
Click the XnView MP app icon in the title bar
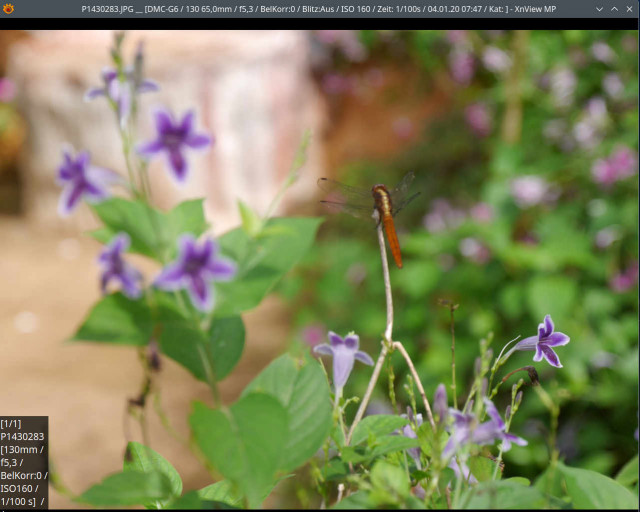point(8,9)
